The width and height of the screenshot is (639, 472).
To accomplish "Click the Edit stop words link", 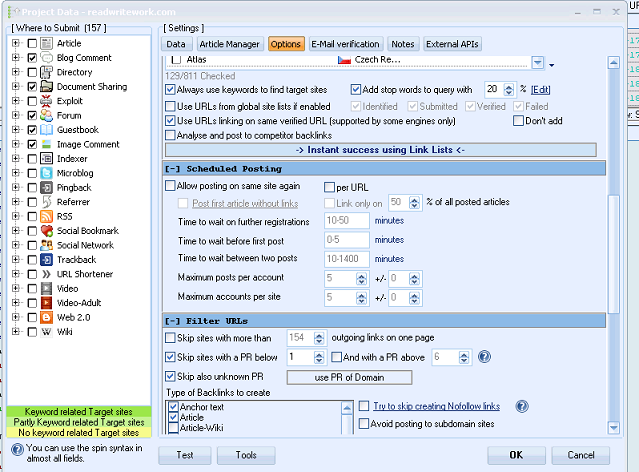I will click(541, 90).
